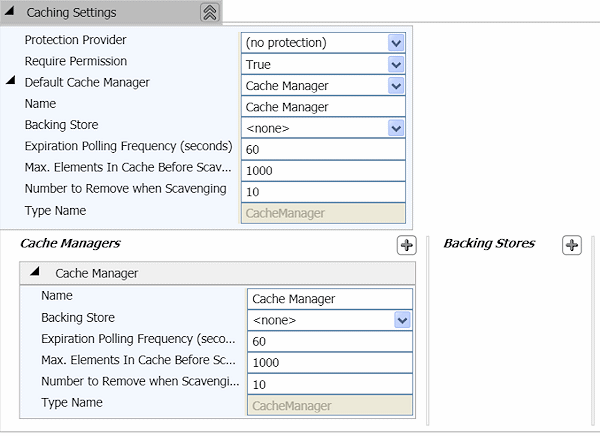This screenshot has height=436, width=600.
Task: Click the top Name field
Action: tap(322, 107)
